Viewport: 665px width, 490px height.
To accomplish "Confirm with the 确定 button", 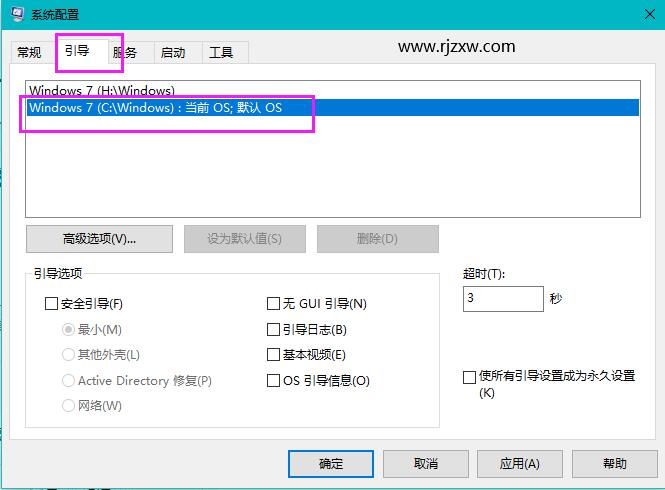I will [x=331, y=464].
